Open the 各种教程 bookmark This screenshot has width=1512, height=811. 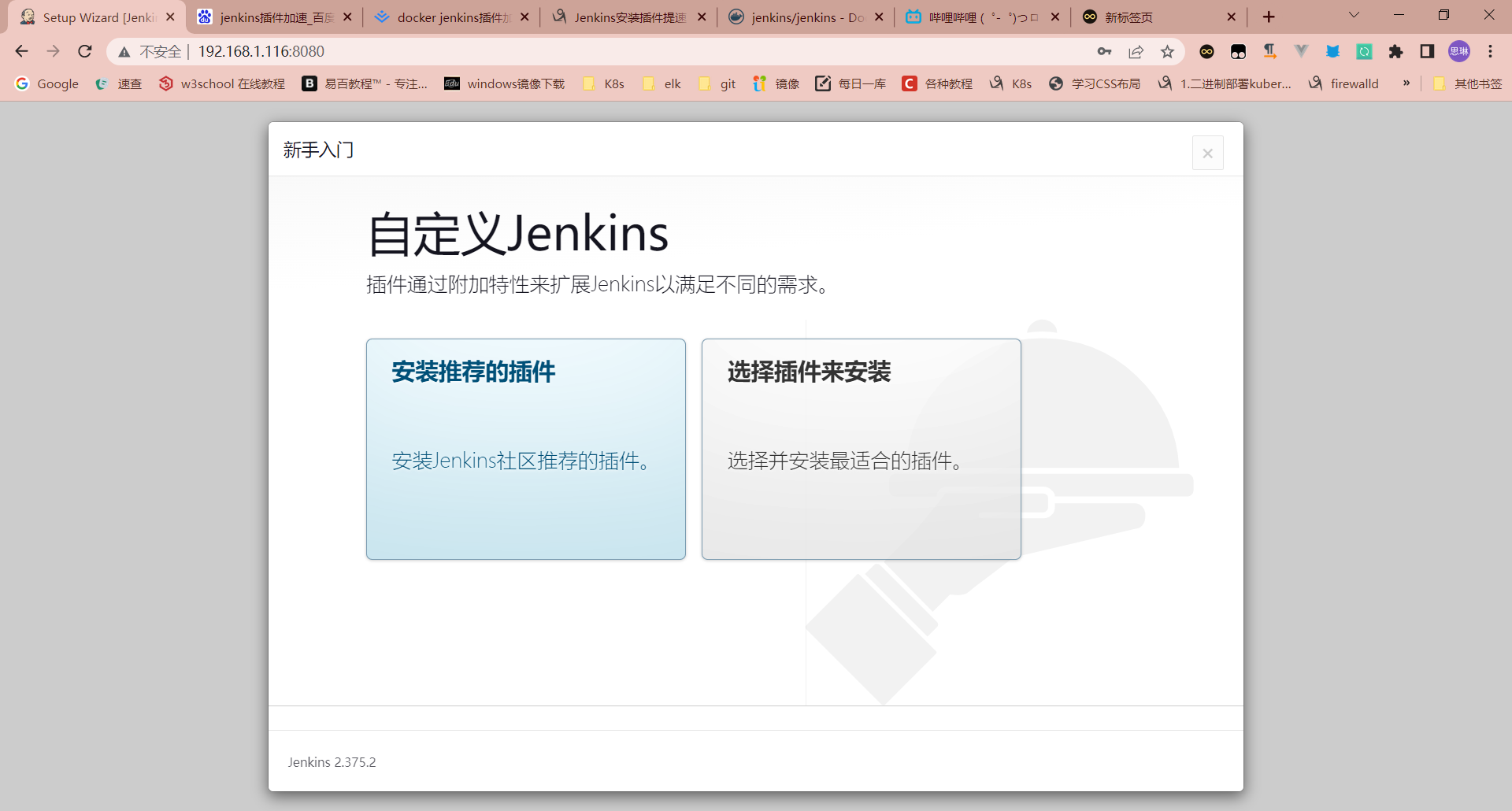(x=937, y=83)
